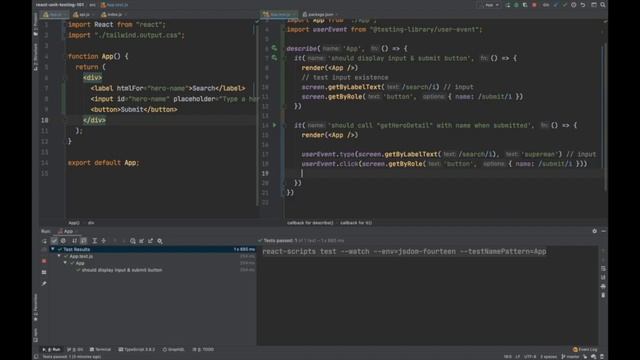
Task: Open the Structure sidebar panel
Action: click(36, 57)
